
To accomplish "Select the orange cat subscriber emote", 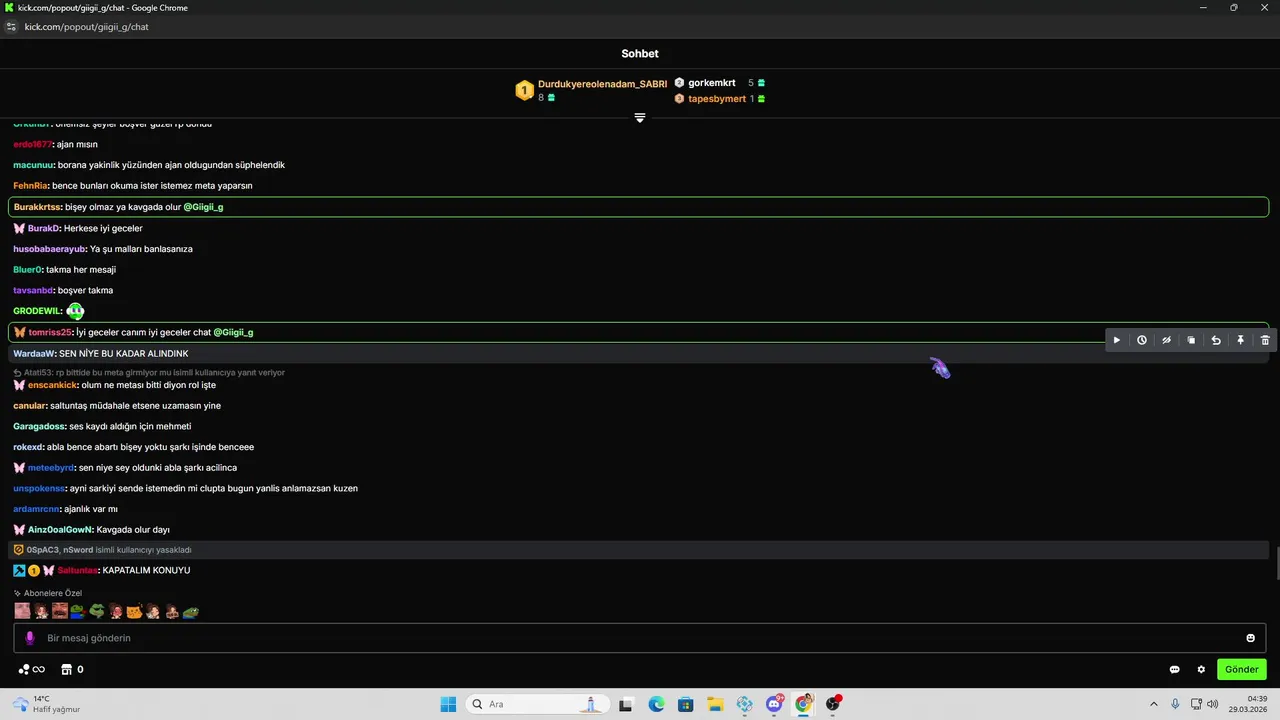I will tap(134, 611).
